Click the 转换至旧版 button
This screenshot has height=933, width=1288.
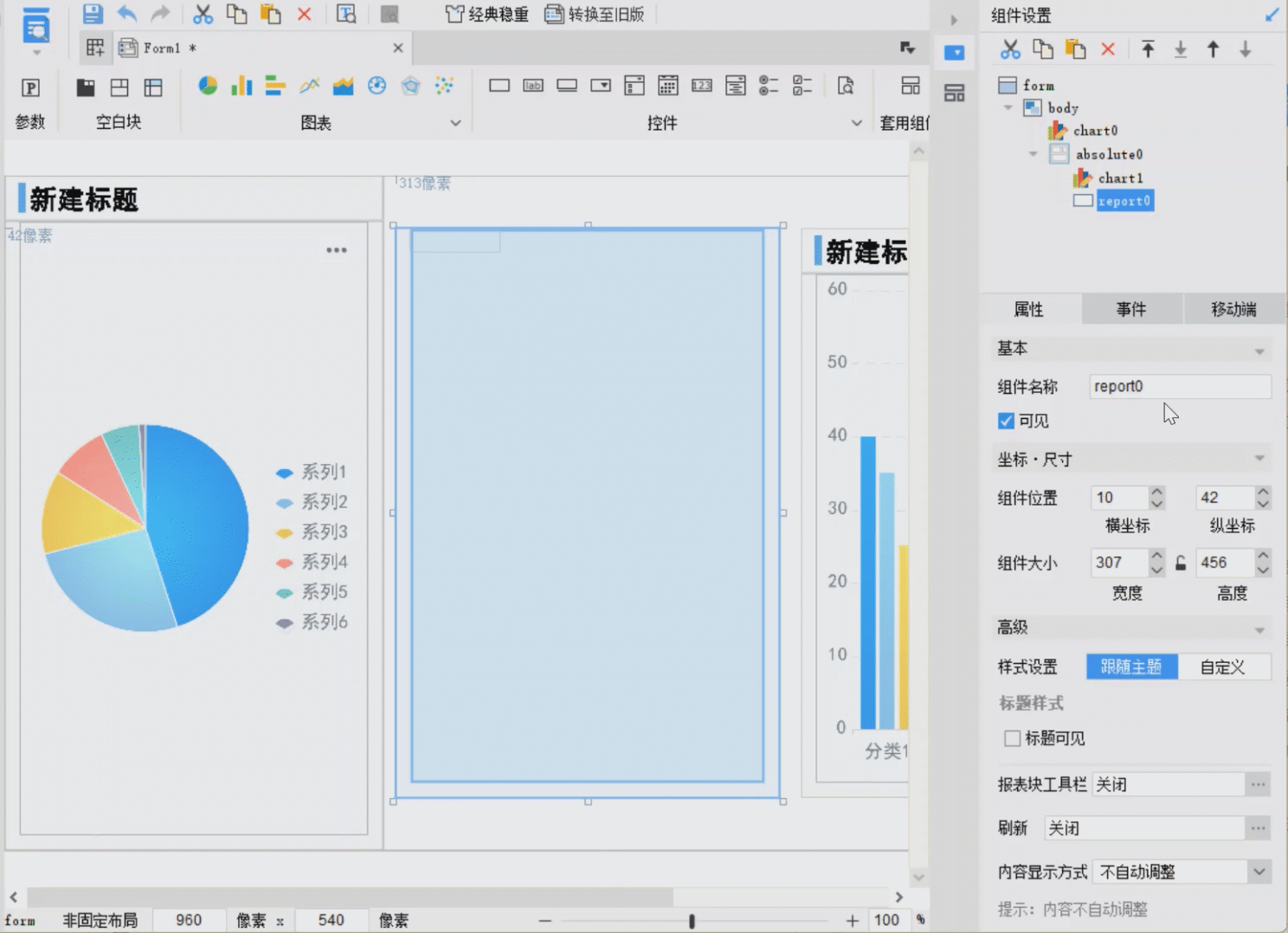(x=595, y=14)
